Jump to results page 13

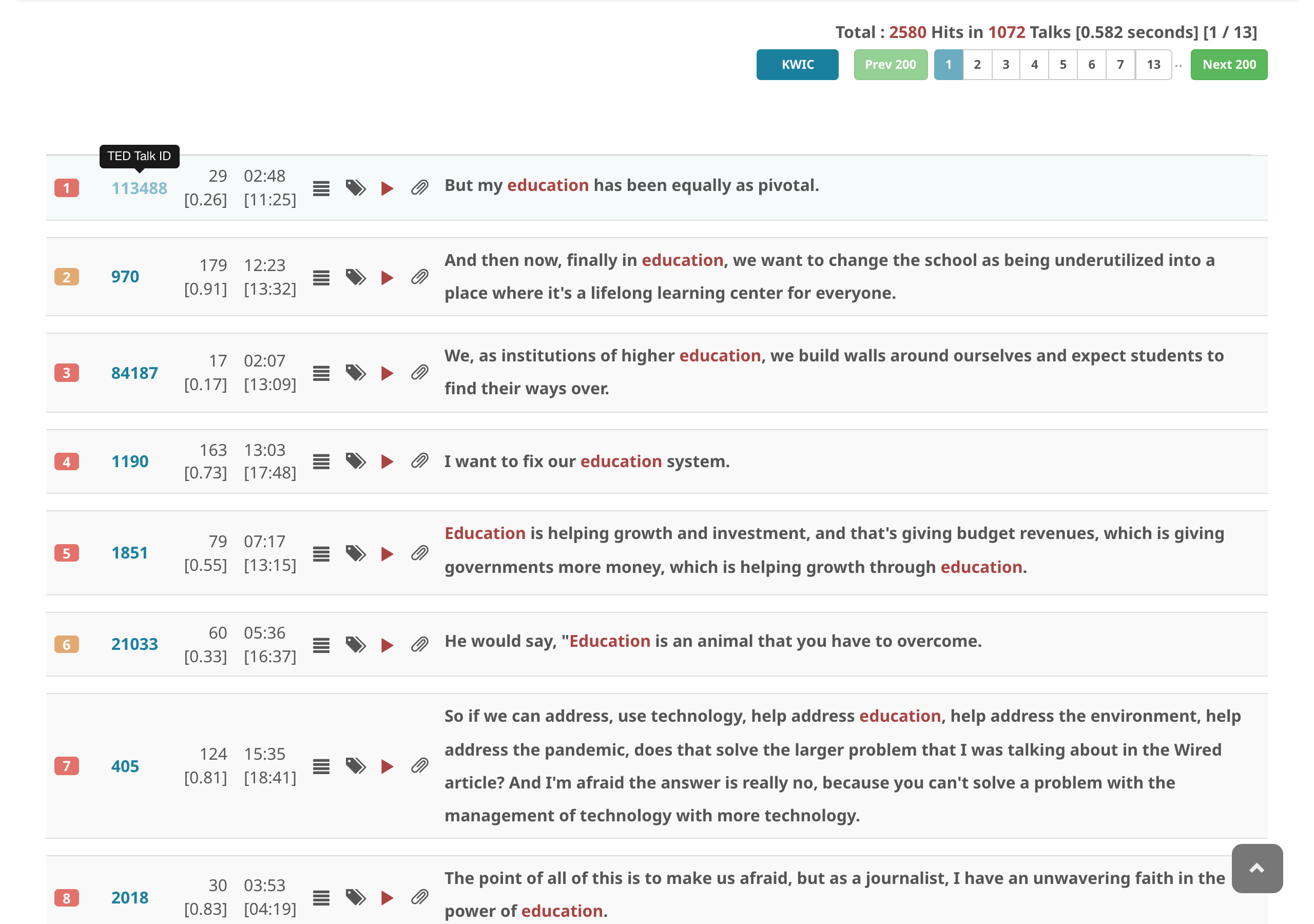[1153, 65]
